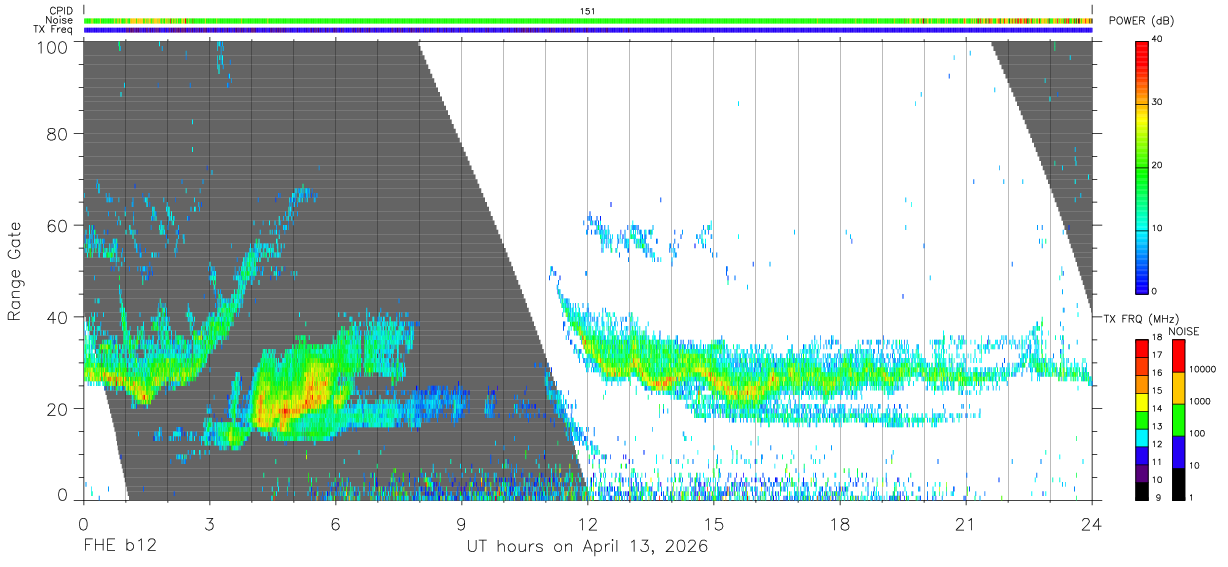Click the 9 tick on the UT hours axis

(x=462, y=523)
